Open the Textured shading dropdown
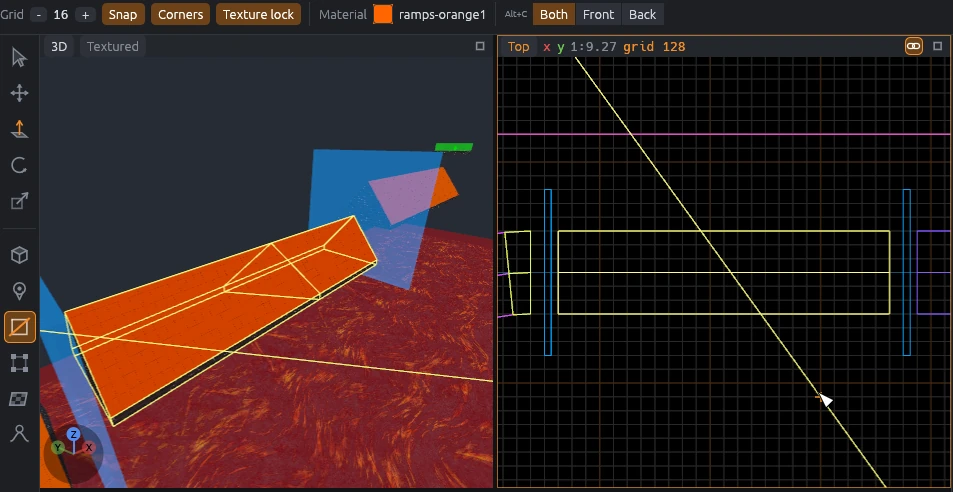Viewport: 953px width, 492px height. 112,47
